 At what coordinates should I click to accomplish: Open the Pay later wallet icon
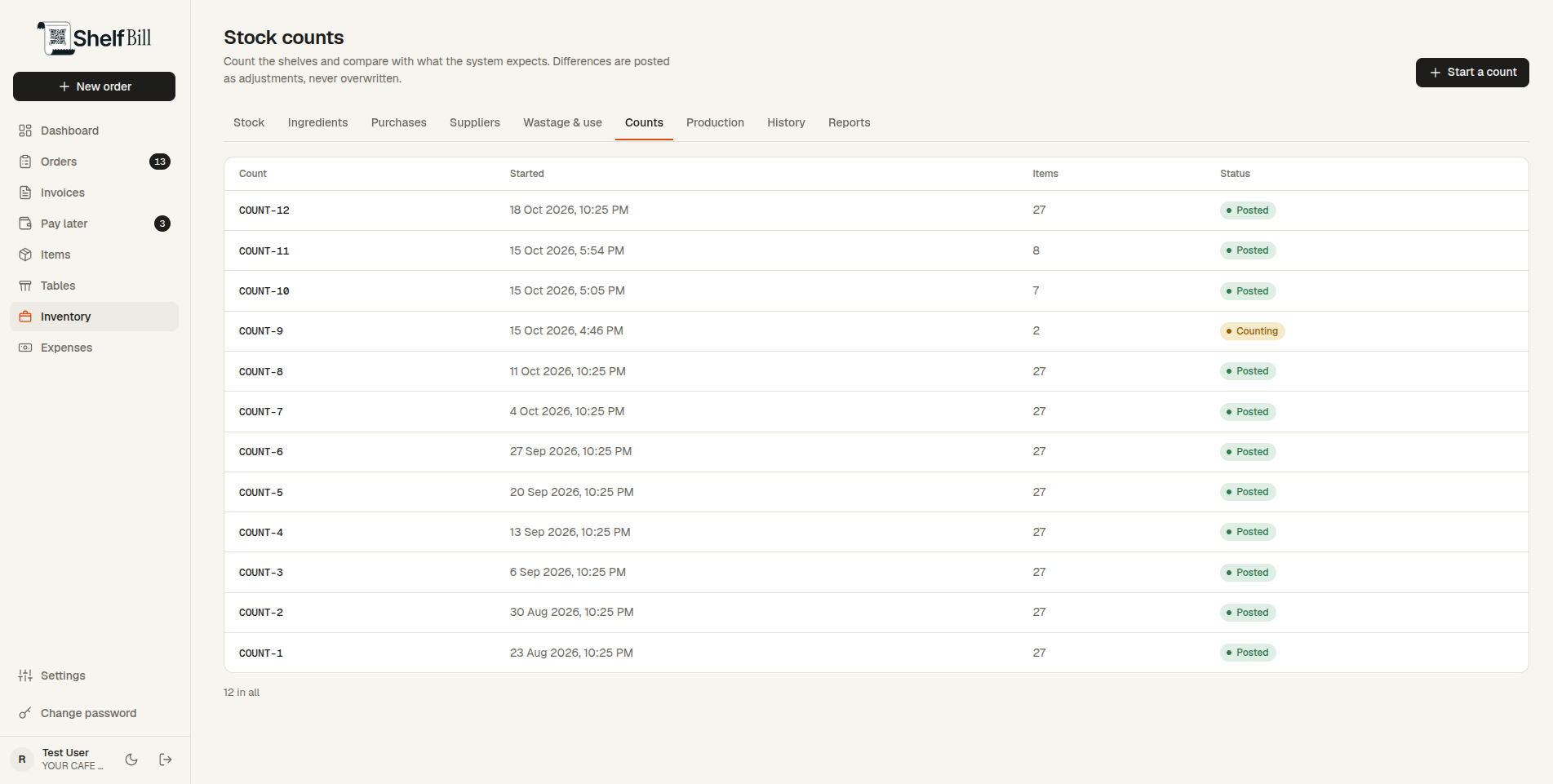tap(25, 224)
